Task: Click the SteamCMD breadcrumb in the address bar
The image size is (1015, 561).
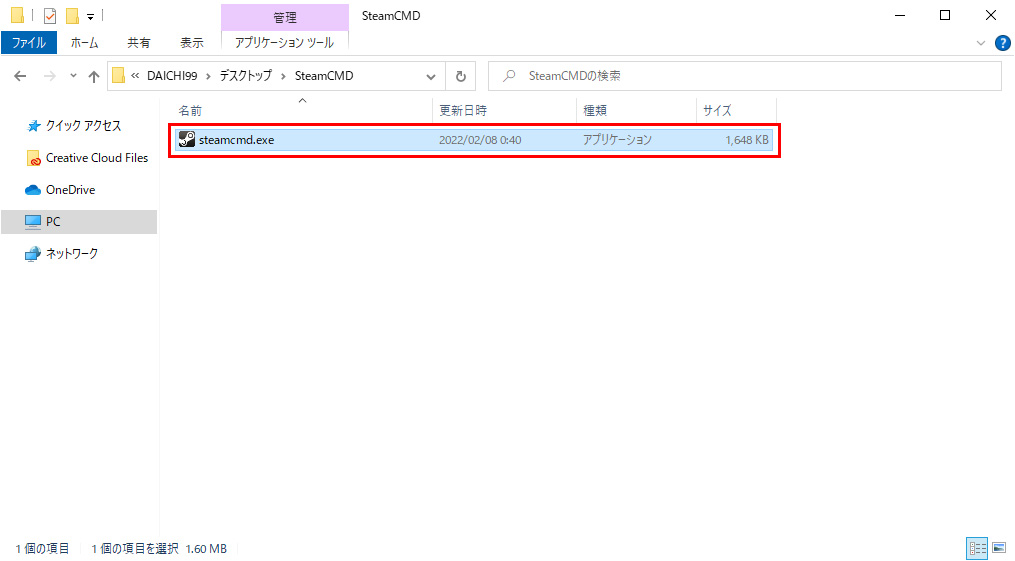Action: click(x=324, y=76)
